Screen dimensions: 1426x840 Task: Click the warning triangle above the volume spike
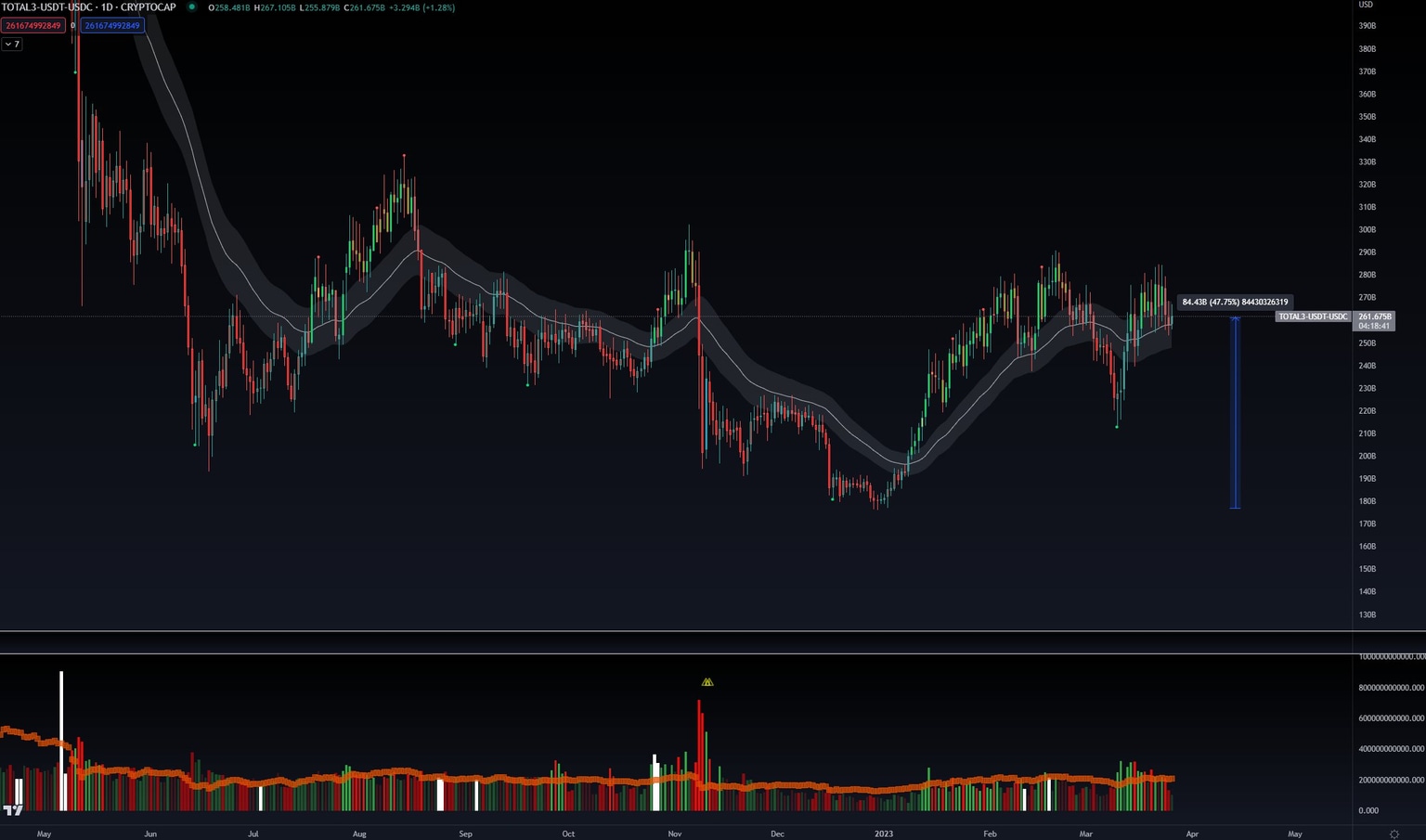click(707, 681)
